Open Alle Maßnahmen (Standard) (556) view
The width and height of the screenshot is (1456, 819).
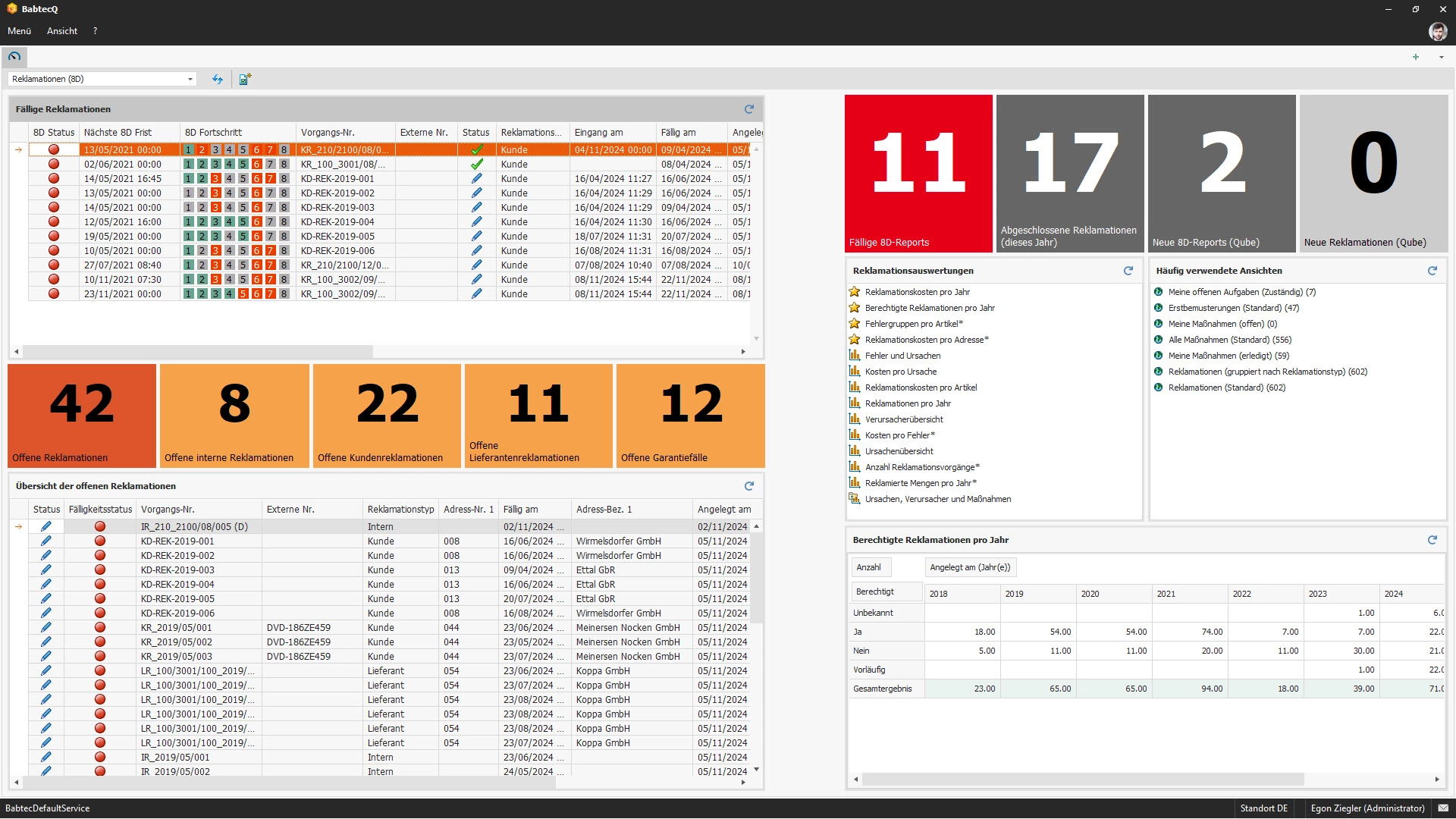pos(1230,340)
